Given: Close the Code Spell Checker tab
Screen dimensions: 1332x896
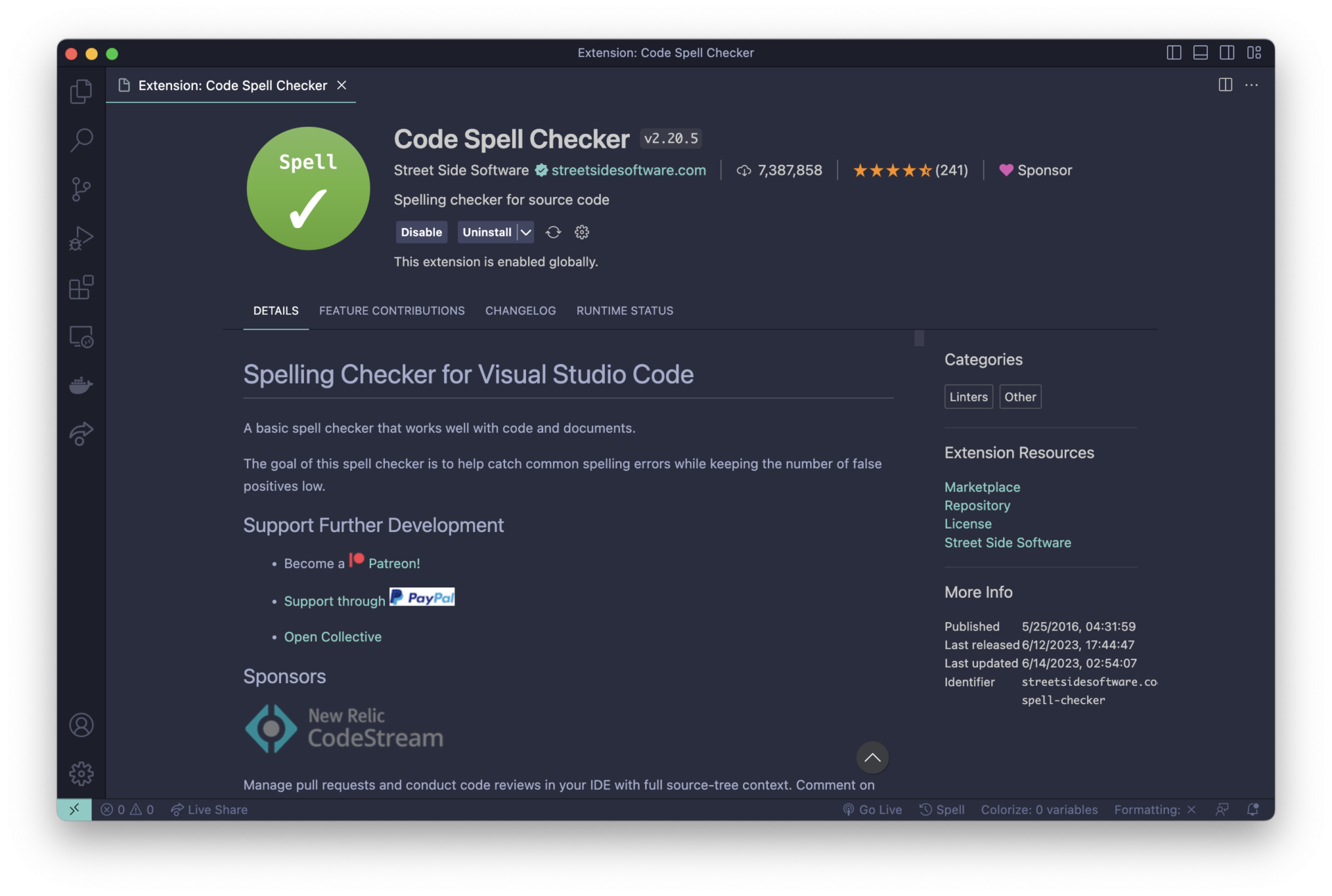Looking at the screenshot, I should [x=342, y=85].
